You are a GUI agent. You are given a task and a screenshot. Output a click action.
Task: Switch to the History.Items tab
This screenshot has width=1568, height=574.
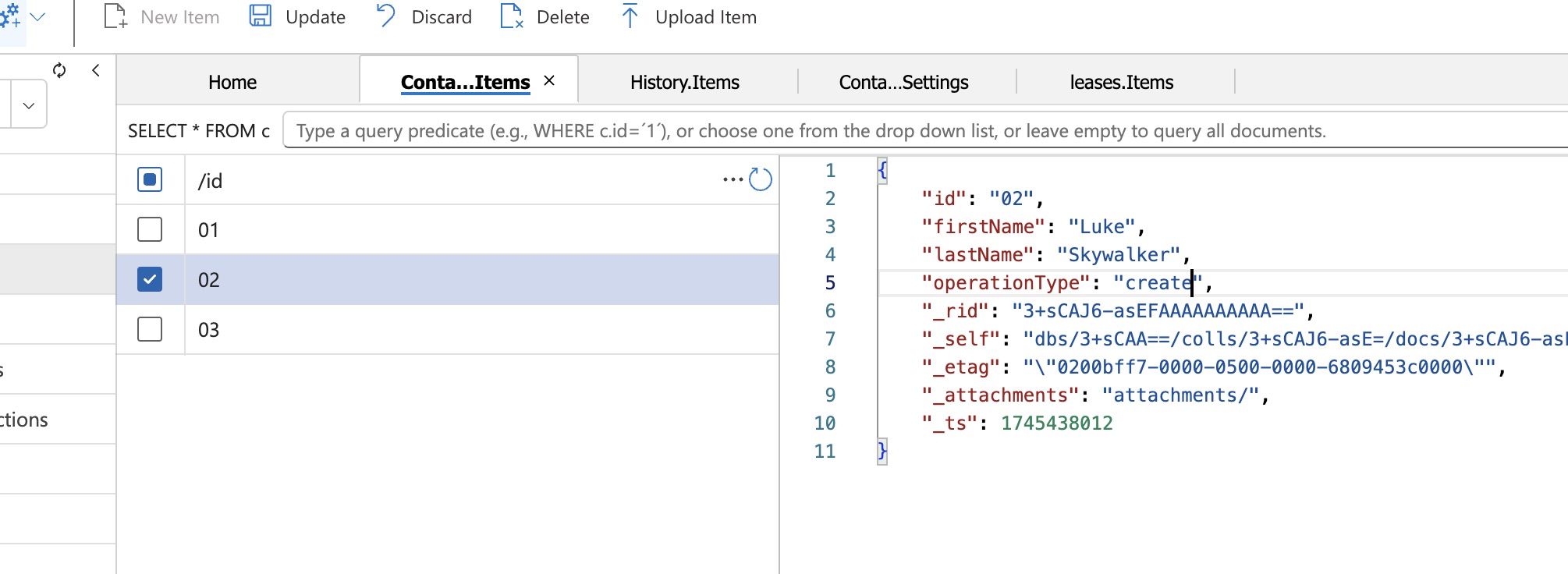(x=684, y=82)
